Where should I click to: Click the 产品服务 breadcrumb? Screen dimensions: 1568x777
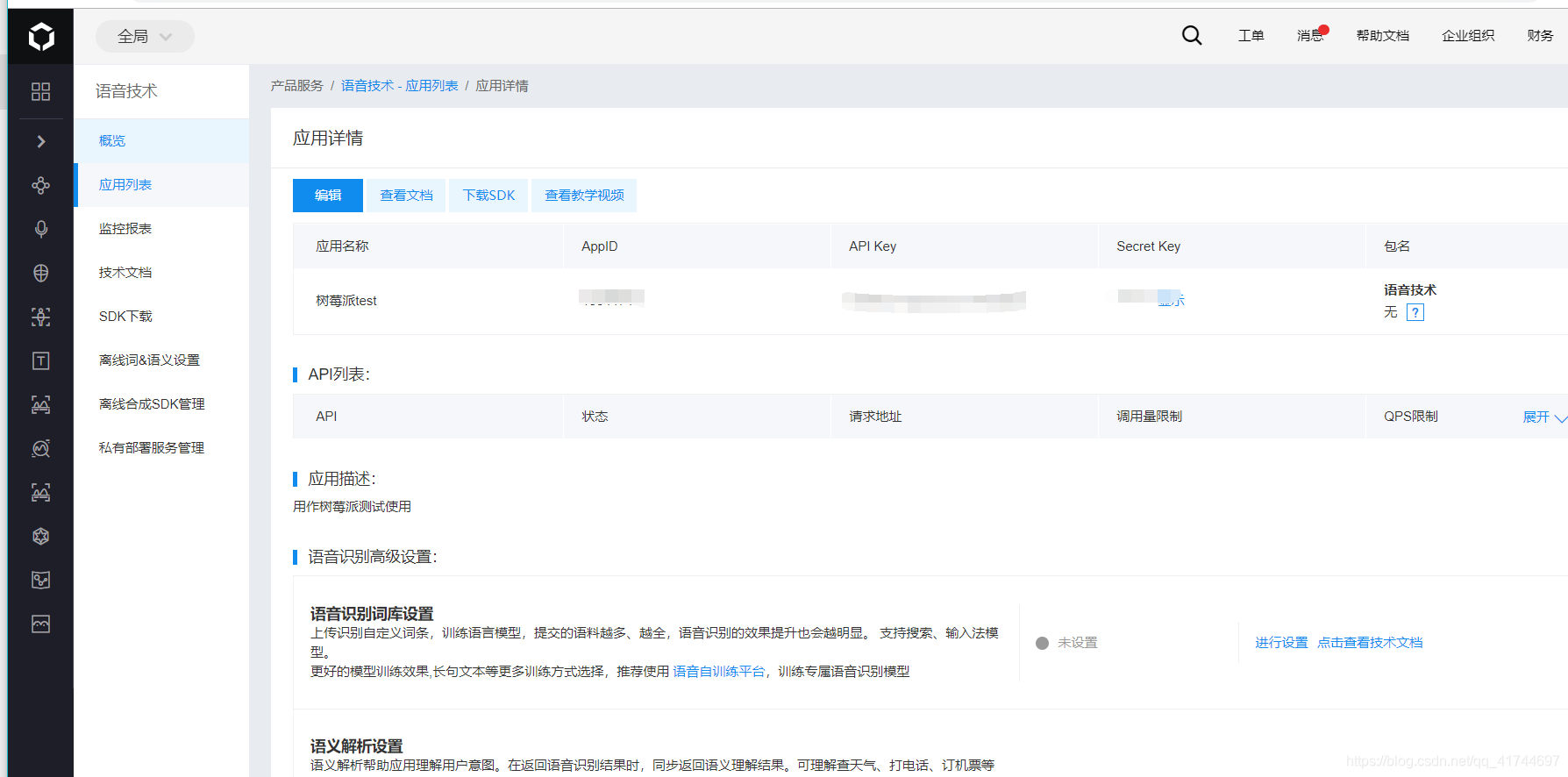coord(296,86)
